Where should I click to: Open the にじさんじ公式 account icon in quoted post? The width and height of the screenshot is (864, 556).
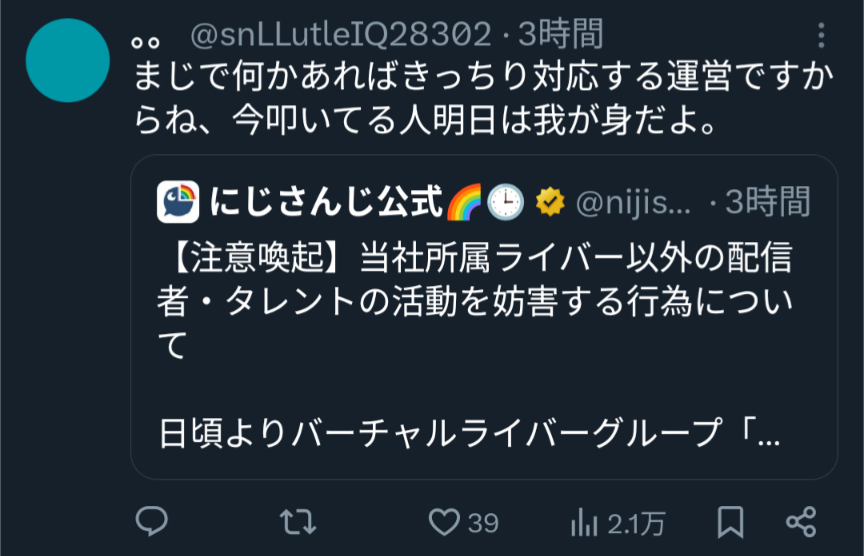(178, 202)
